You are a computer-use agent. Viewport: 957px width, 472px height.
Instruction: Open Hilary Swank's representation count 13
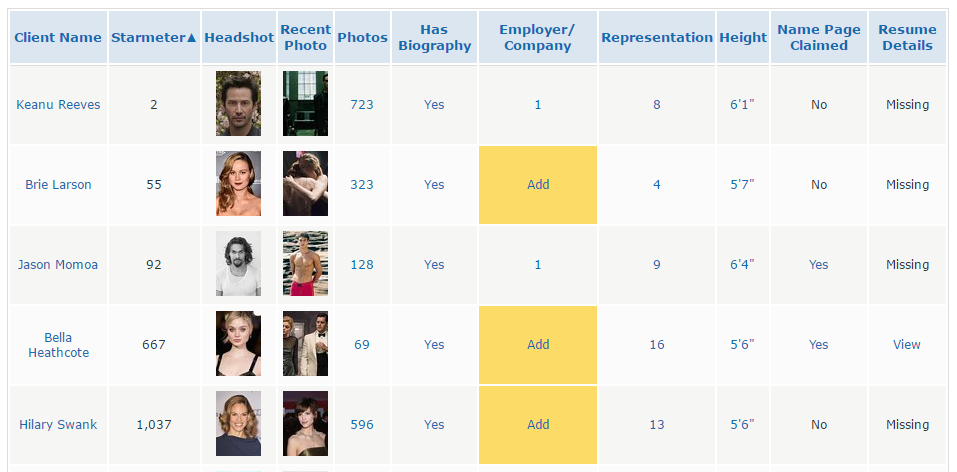click(x=657, y=425)
